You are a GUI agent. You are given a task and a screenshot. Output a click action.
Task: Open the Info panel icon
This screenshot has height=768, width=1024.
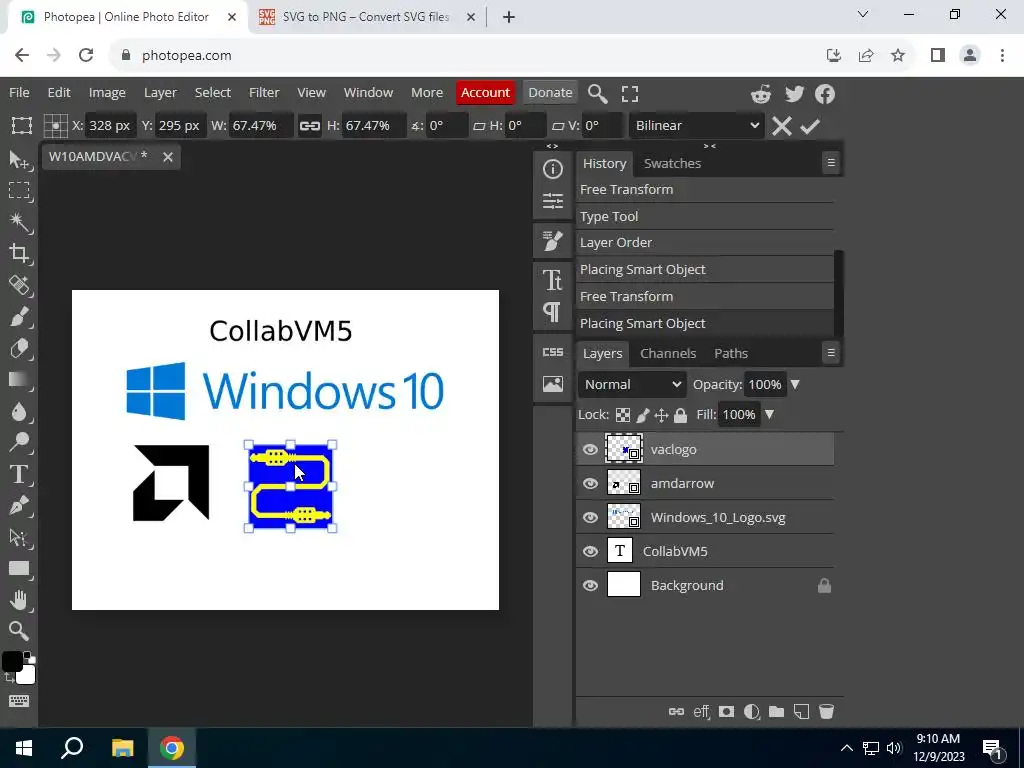click(552, 169)
